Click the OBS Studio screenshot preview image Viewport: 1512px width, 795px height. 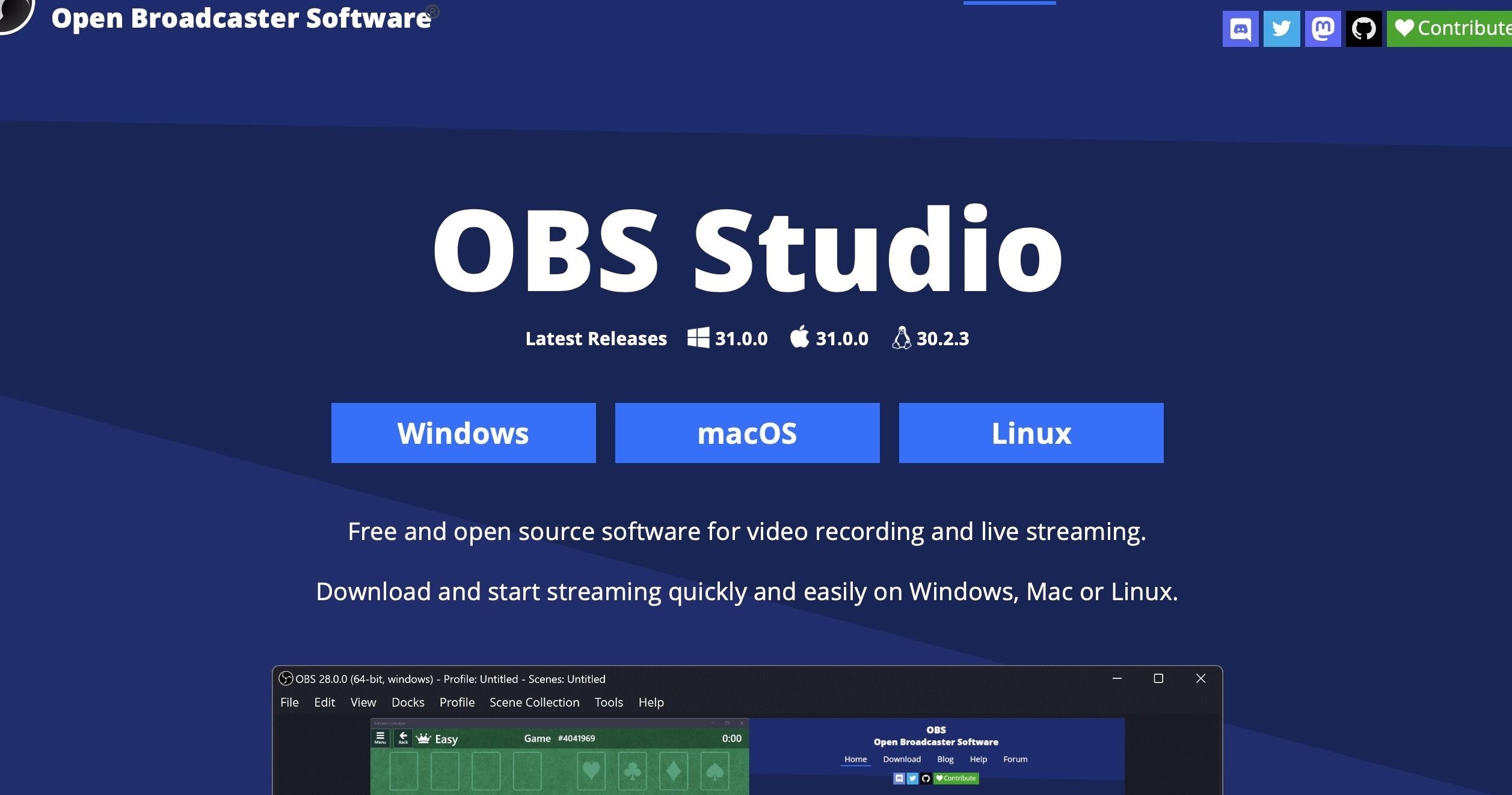pos(747,752)
